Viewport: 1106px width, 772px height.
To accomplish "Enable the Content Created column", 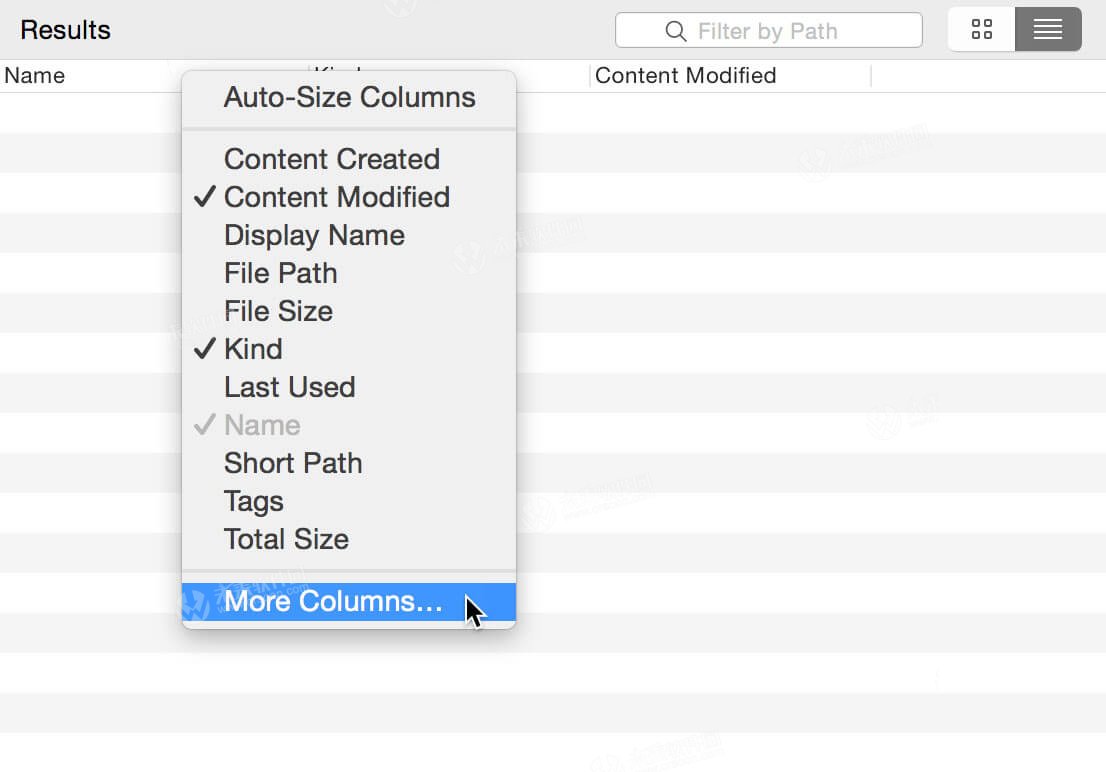I will [x=331, y=159].
